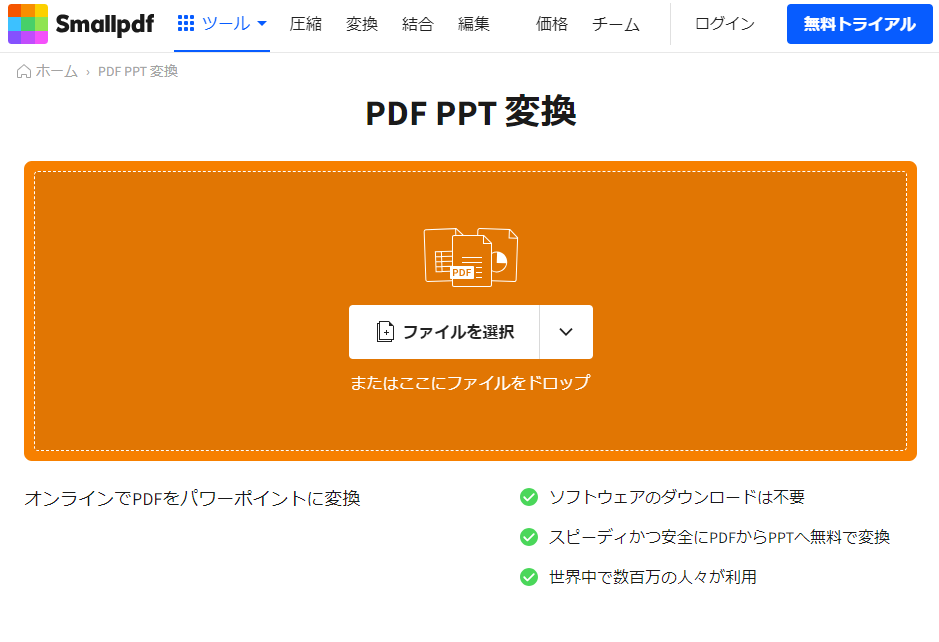Click the PDF documents illustration icon
Image resolution: width=939 pixels, height=642 pixels.
(471, 258)
